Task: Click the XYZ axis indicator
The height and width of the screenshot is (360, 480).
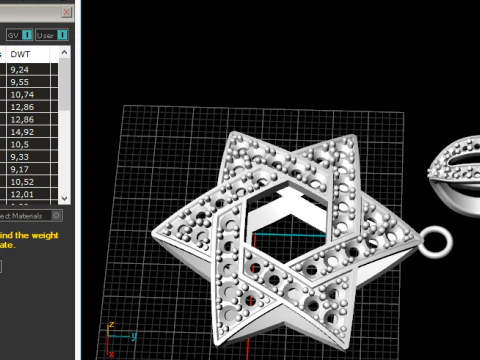Action: [121, 339]
